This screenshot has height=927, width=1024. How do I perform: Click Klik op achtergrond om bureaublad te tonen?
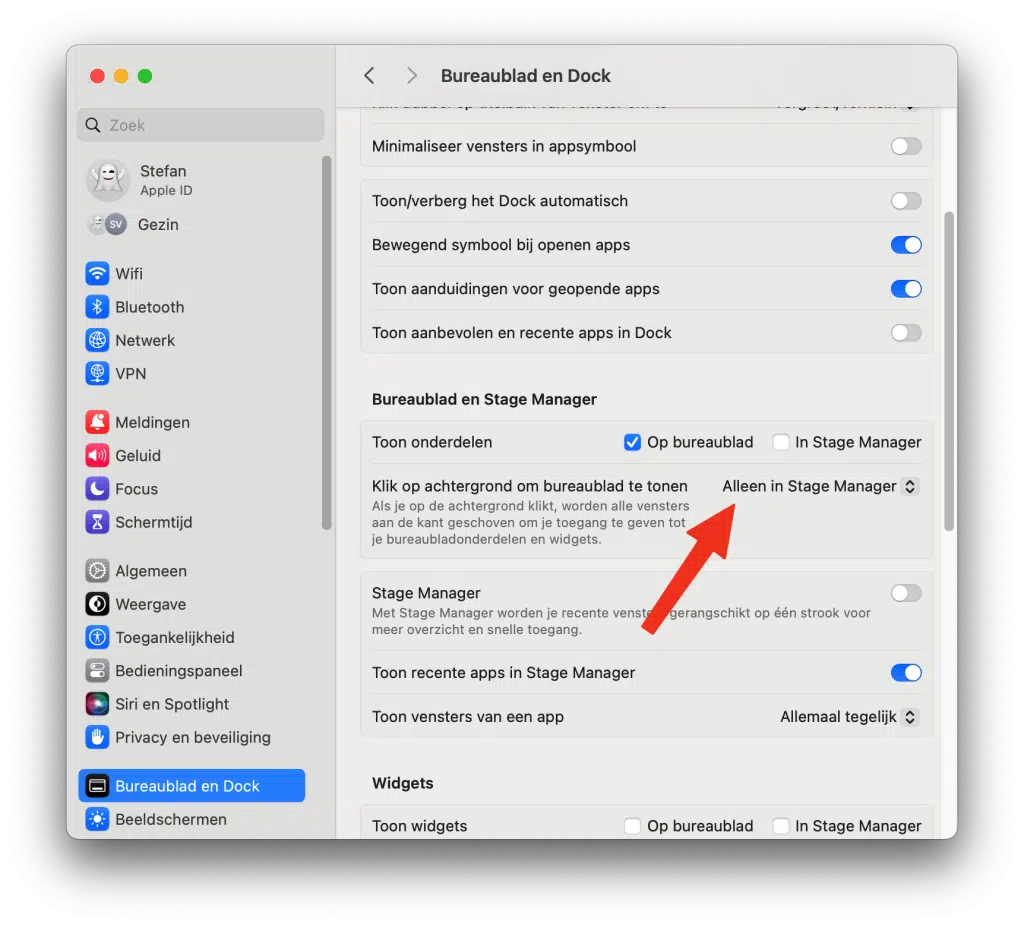[x=530, y=487]
